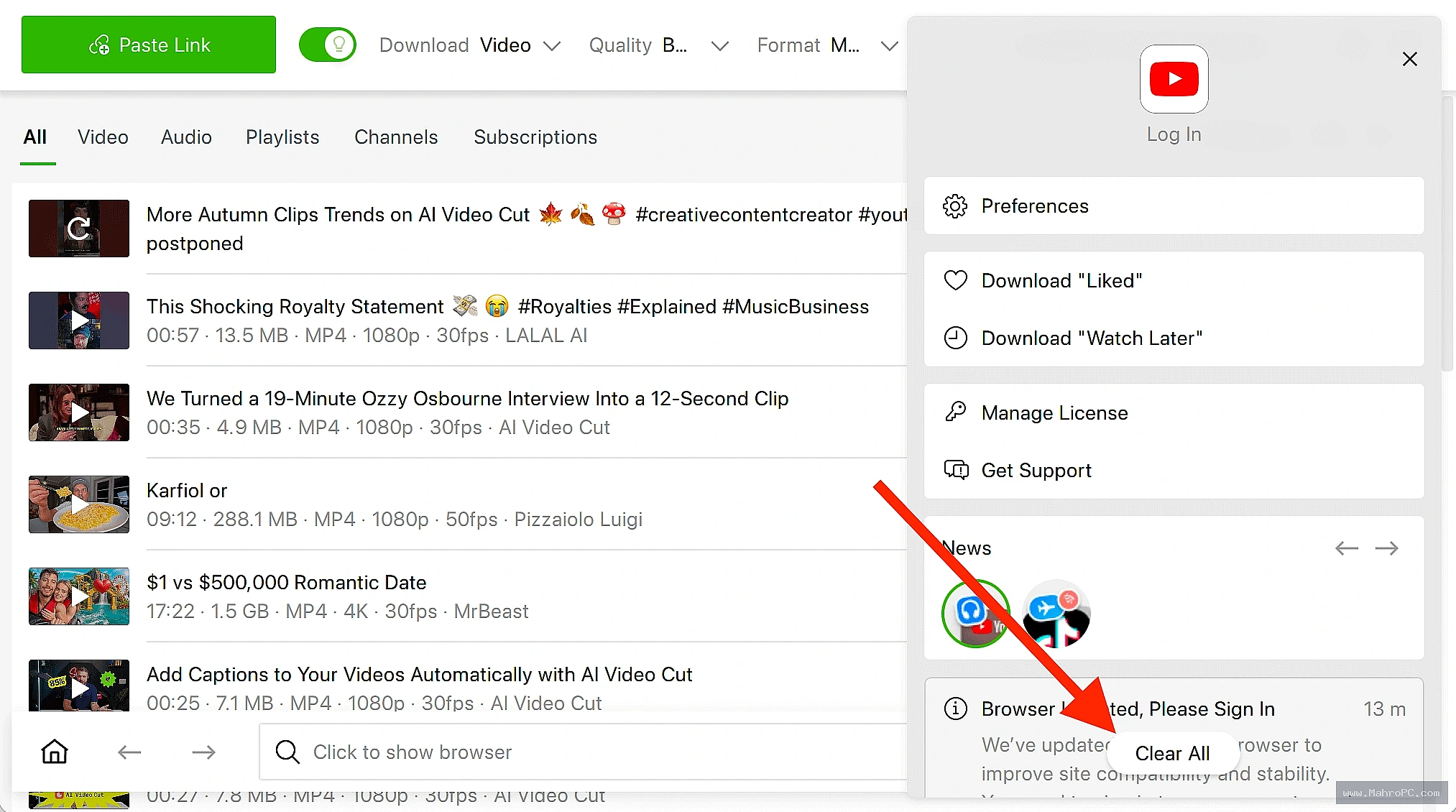Expand the Download Video dropdown
The height and width of the screenshot is (812, 1456).
pos(470,45)
